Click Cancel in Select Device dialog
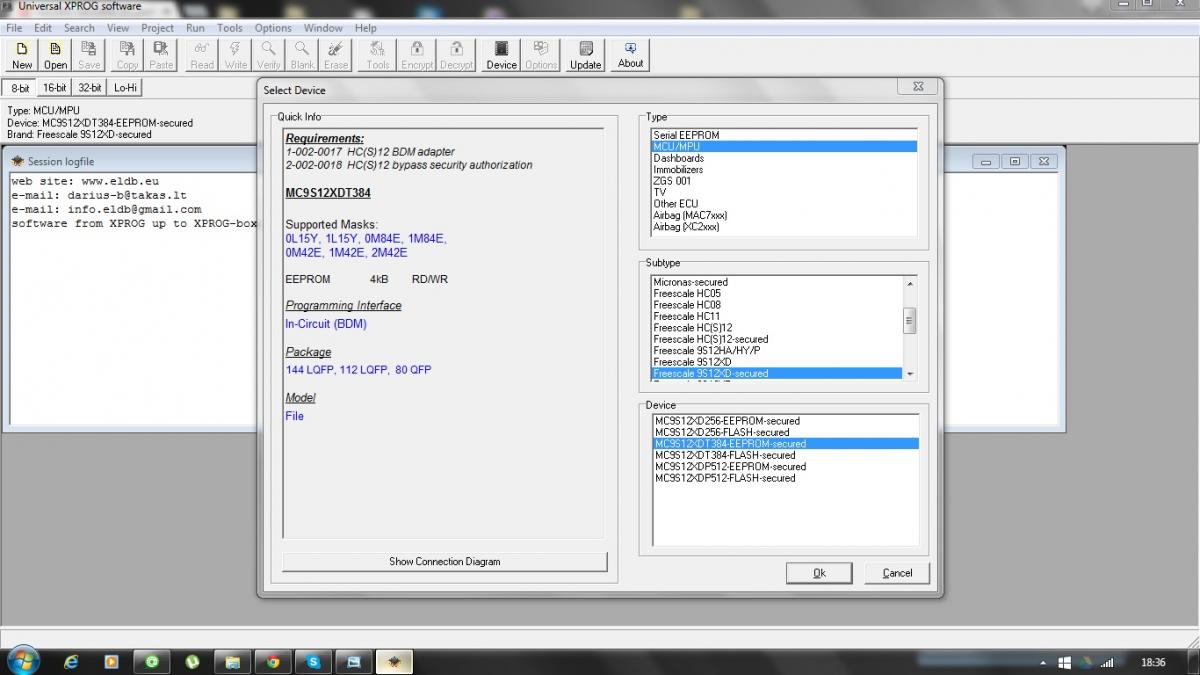The height and width of the screenshot is (675, 1200). coord(897,573)
